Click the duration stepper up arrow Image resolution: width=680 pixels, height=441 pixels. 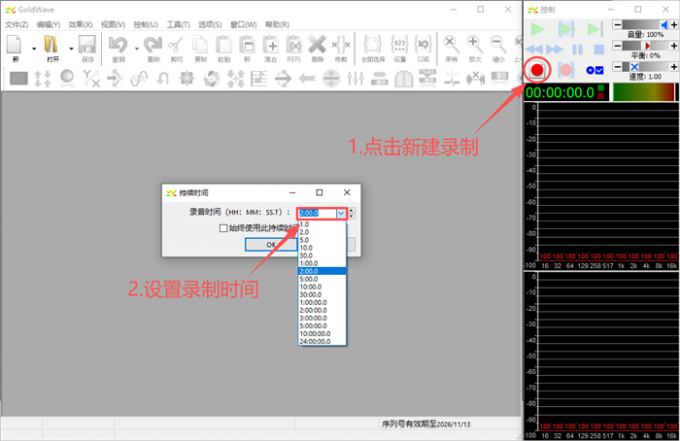pyautogui.click(x=351, y=211)
